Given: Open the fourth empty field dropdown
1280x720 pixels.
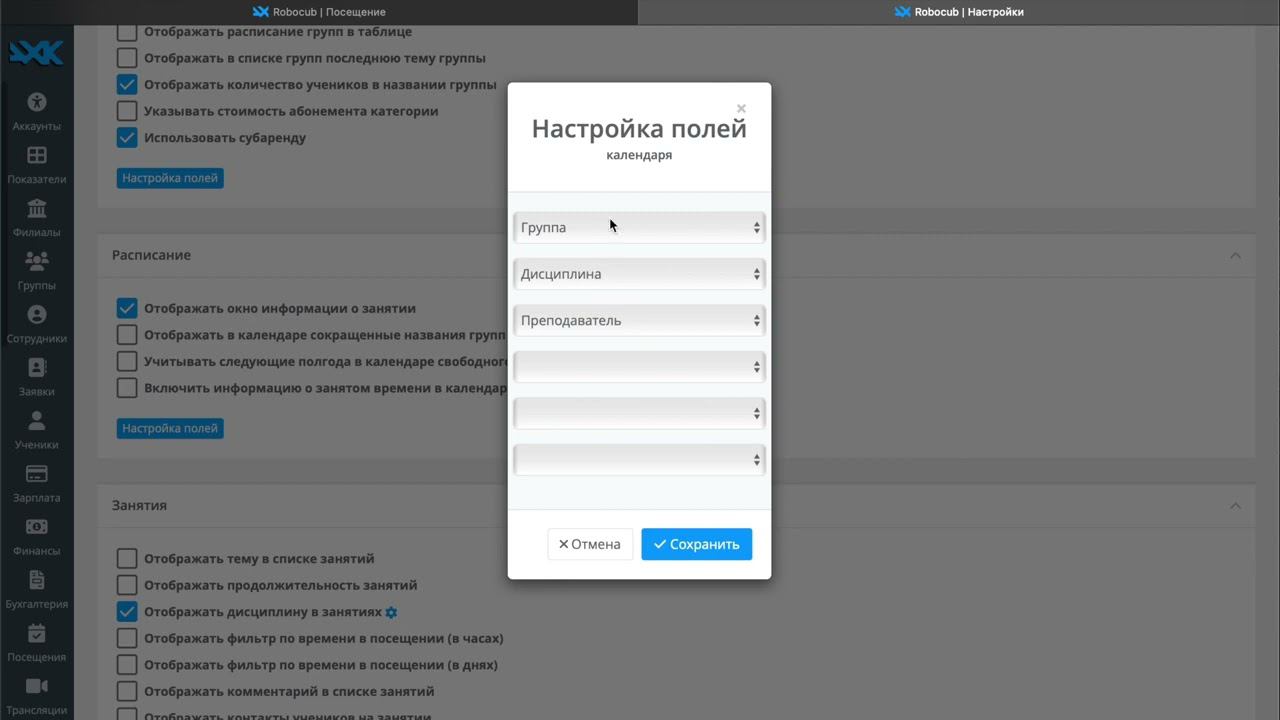Looking at the screenshot, I should pos(639,367).
